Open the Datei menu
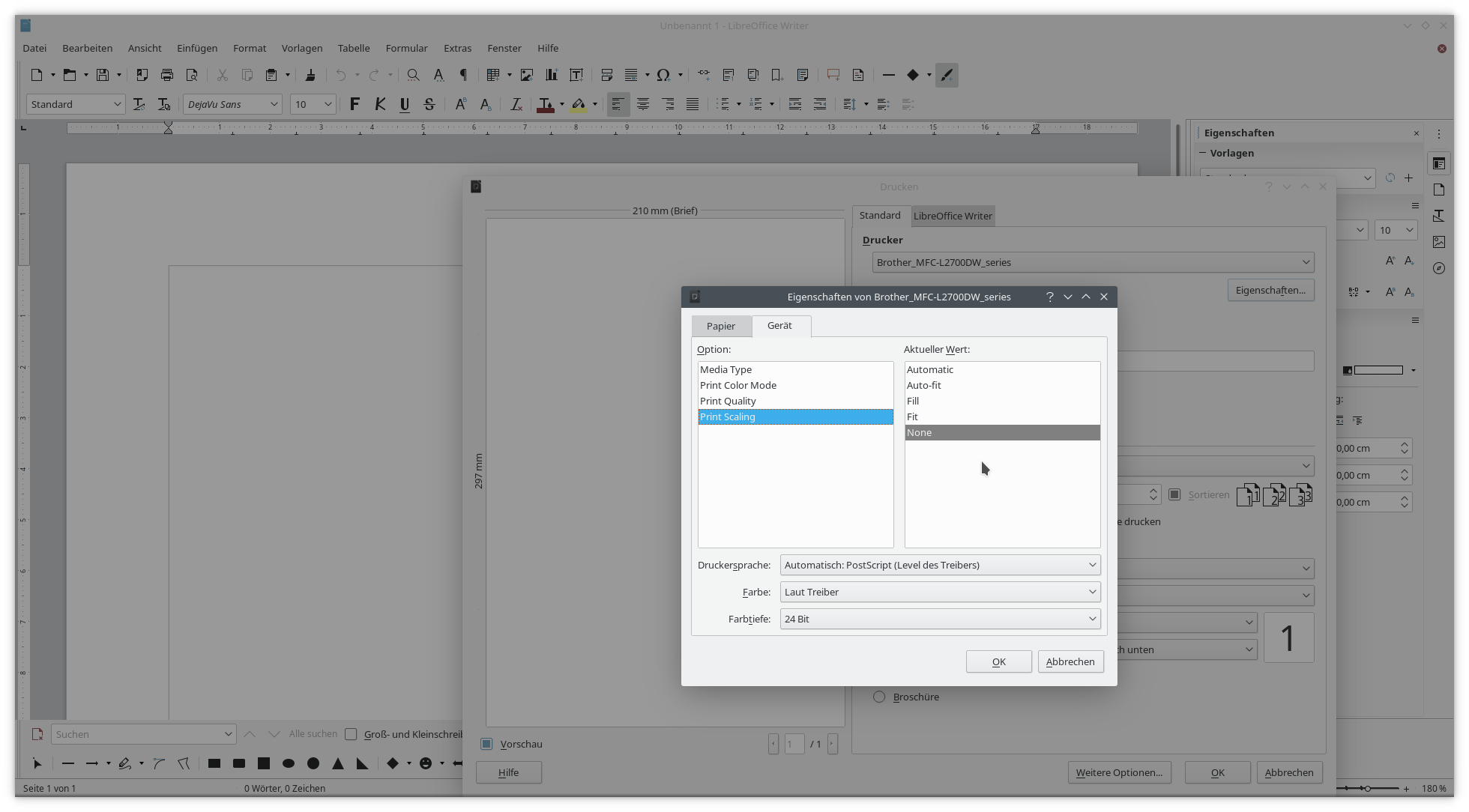Viewport: 1469px width, 812px height. 34,48
